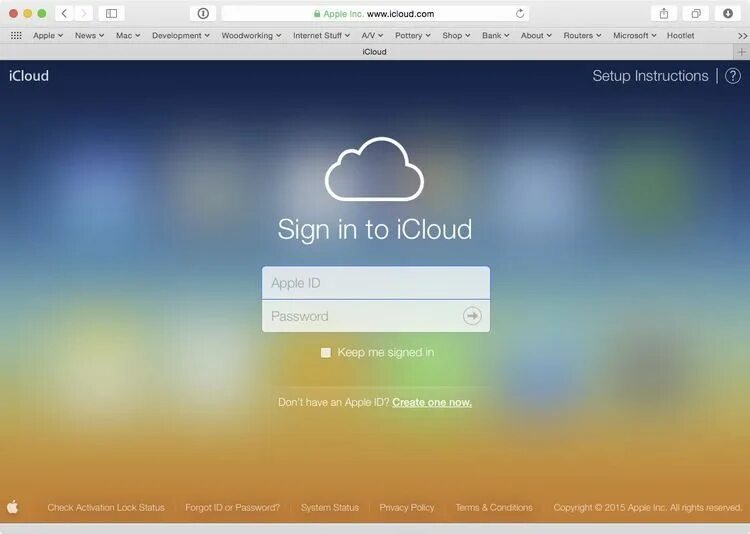This screenshot has width=750, height=534.
Task: Add a new tab with the plus button
Action: click(741, 52)
